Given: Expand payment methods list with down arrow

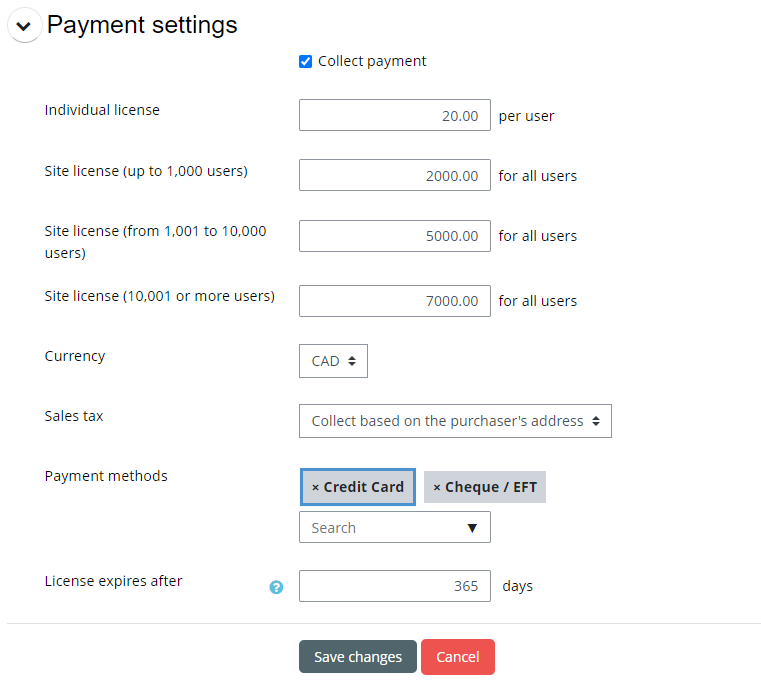Looking at the screenshot, I should pyautogui.click(x=472, y=528).
